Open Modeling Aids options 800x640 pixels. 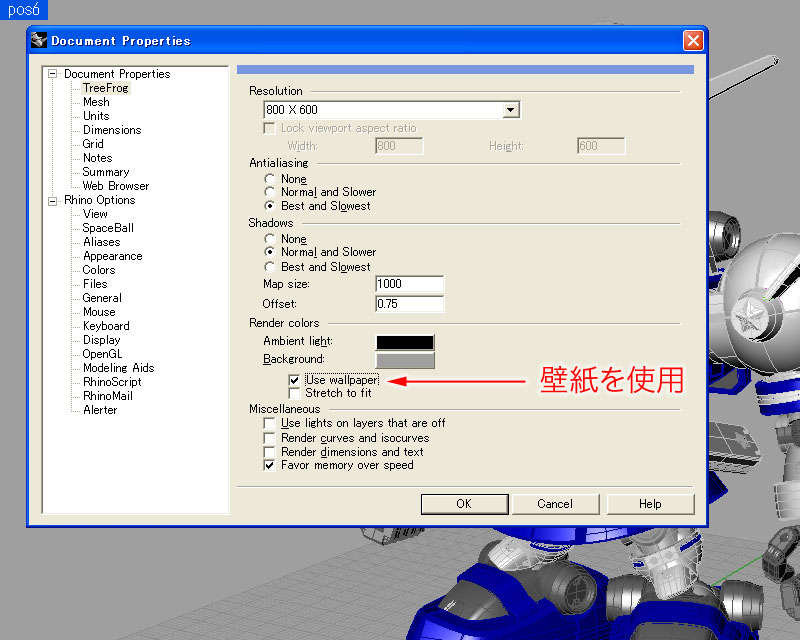pos(118,368)
